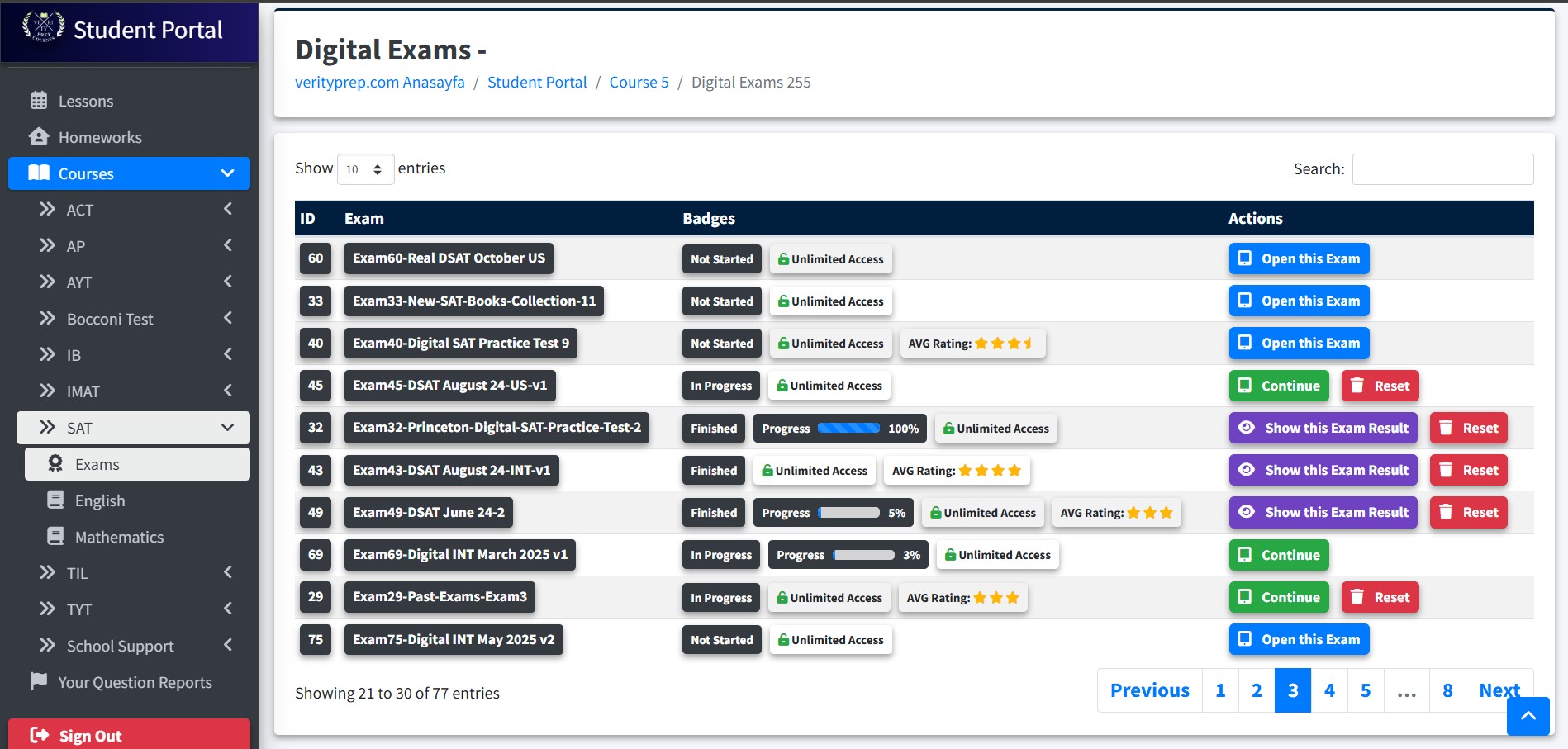The width and height of the screenshot is (1568, 749).
Task: Click the scroll-to-top arrow button
Action: pos(1528,715)
